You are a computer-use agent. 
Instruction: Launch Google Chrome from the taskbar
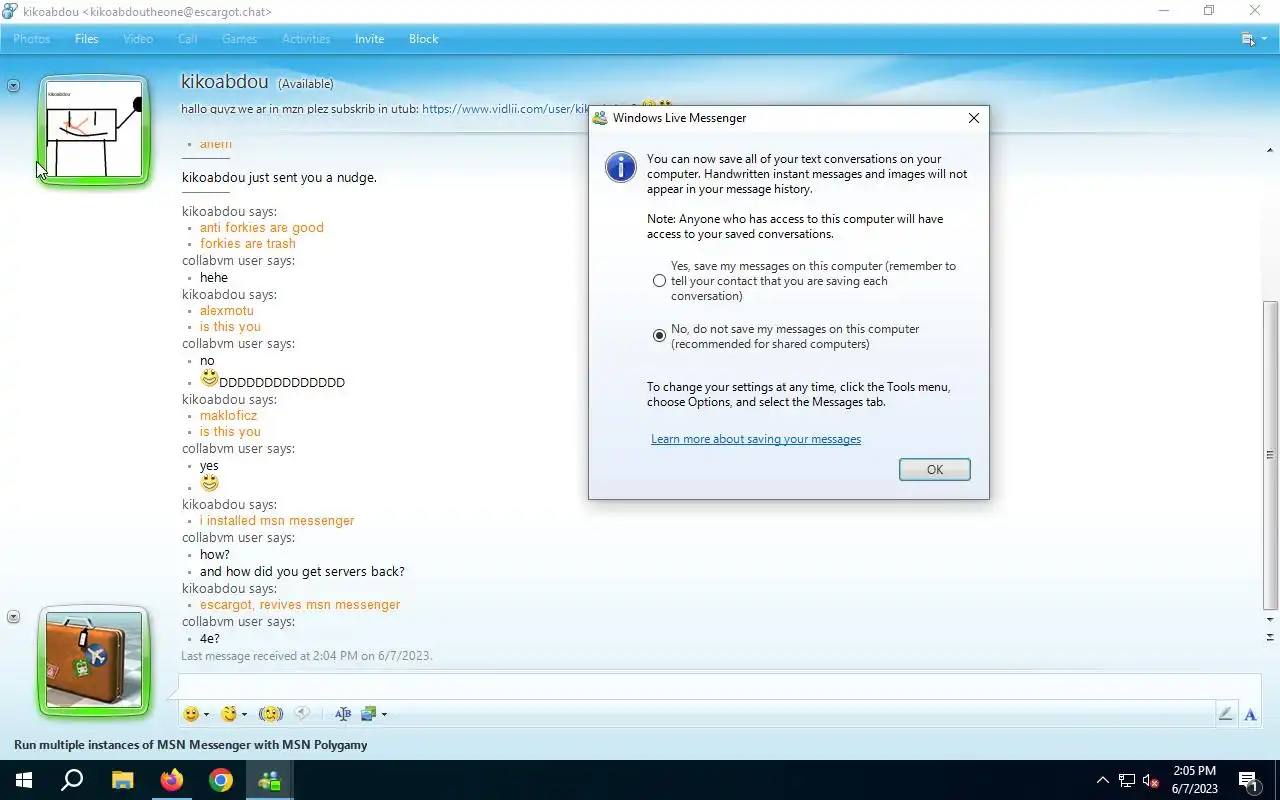(221, 780)
